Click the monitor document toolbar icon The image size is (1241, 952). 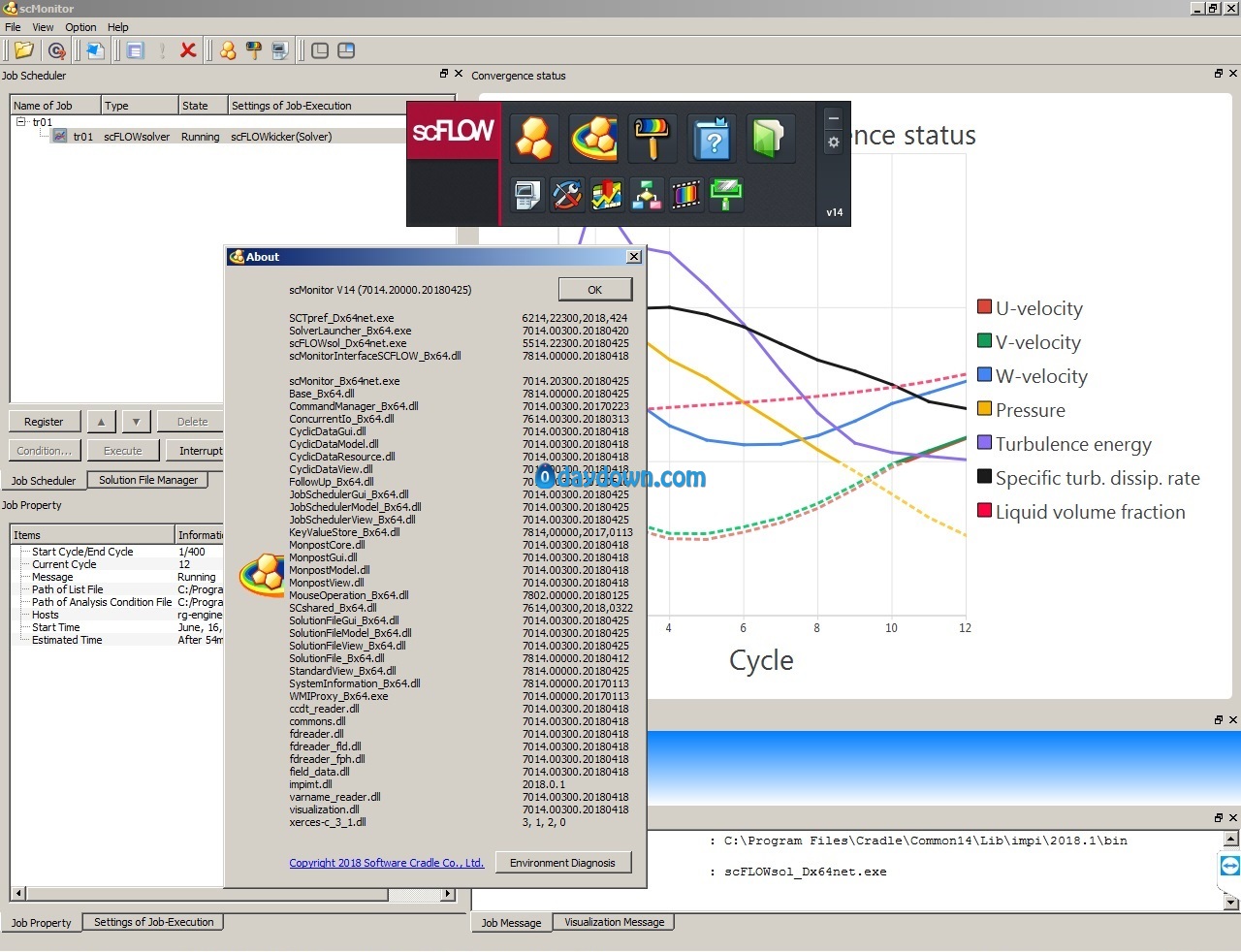click(x=280, y=50)
